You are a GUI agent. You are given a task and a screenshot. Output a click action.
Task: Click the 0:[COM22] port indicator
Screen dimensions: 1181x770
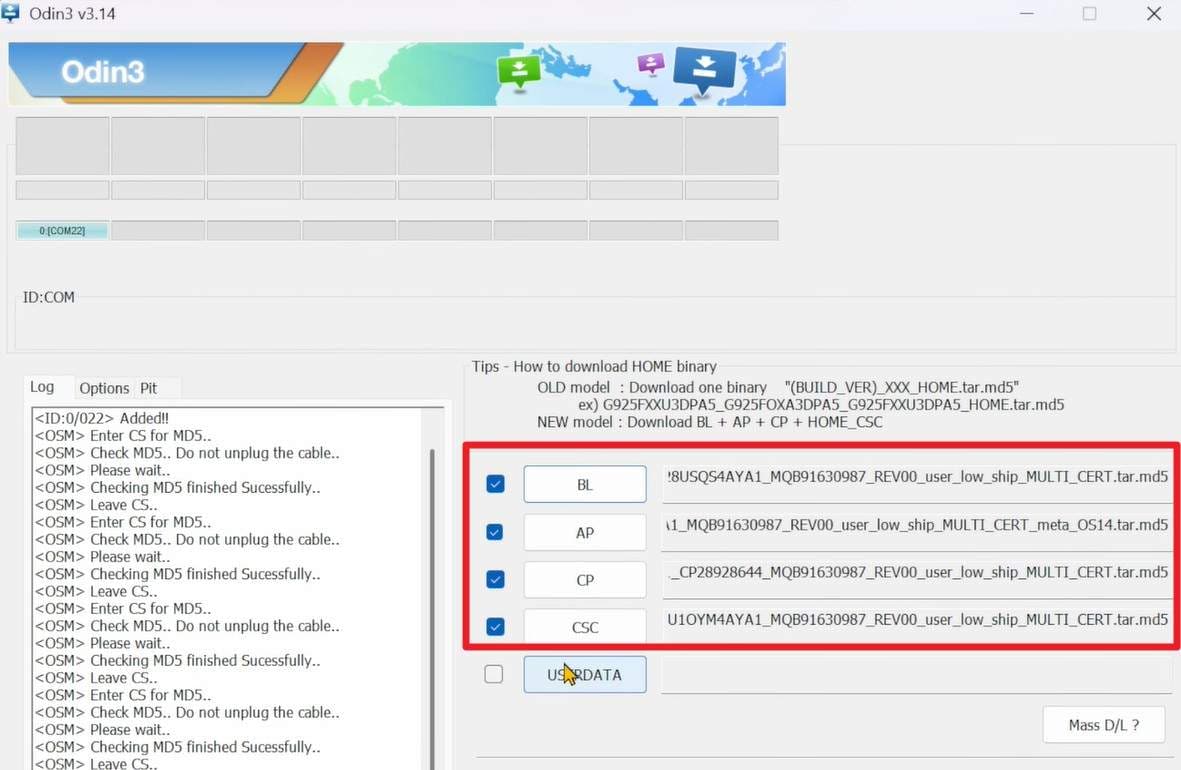(x=62, y=231)
